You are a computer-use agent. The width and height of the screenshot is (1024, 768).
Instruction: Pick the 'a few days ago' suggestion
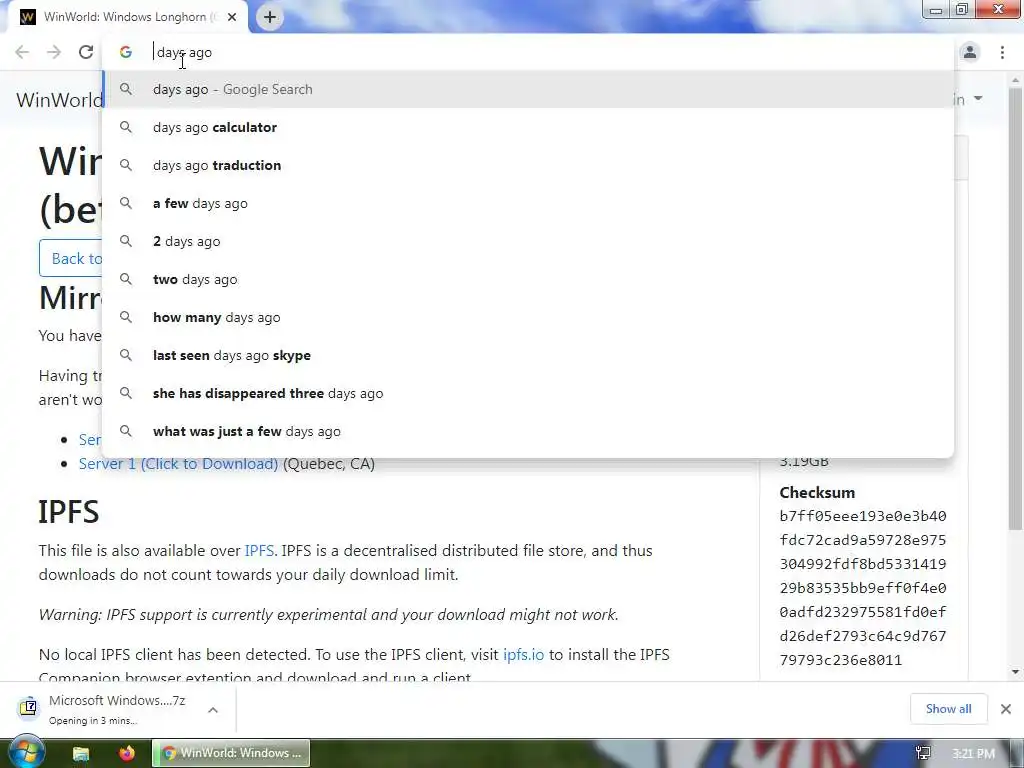pos(528,203)
